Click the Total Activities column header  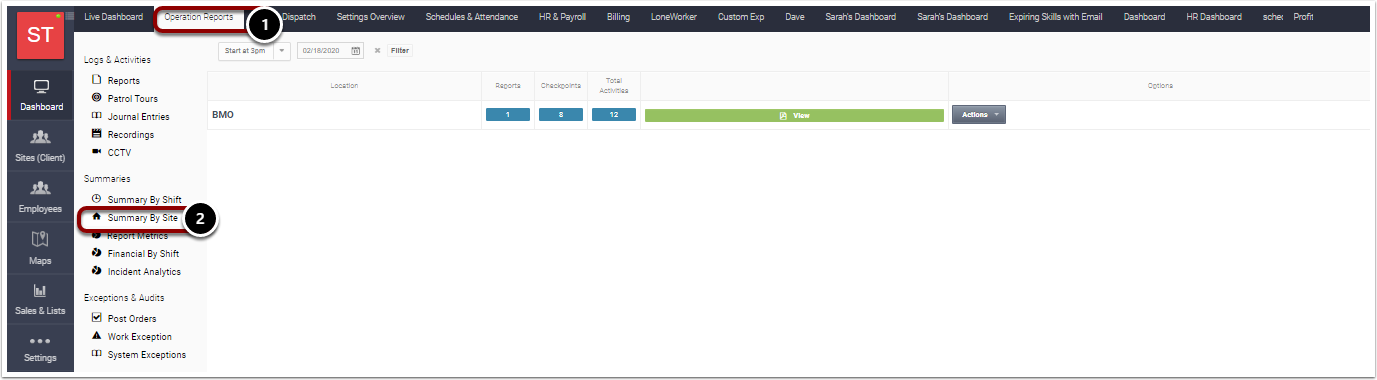click(614, 86)
